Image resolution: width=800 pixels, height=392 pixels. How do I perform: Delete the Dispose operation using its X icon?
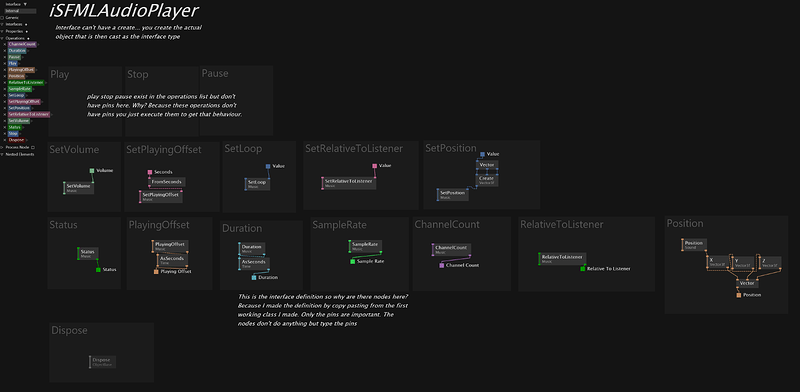click(x=5, y=140)
